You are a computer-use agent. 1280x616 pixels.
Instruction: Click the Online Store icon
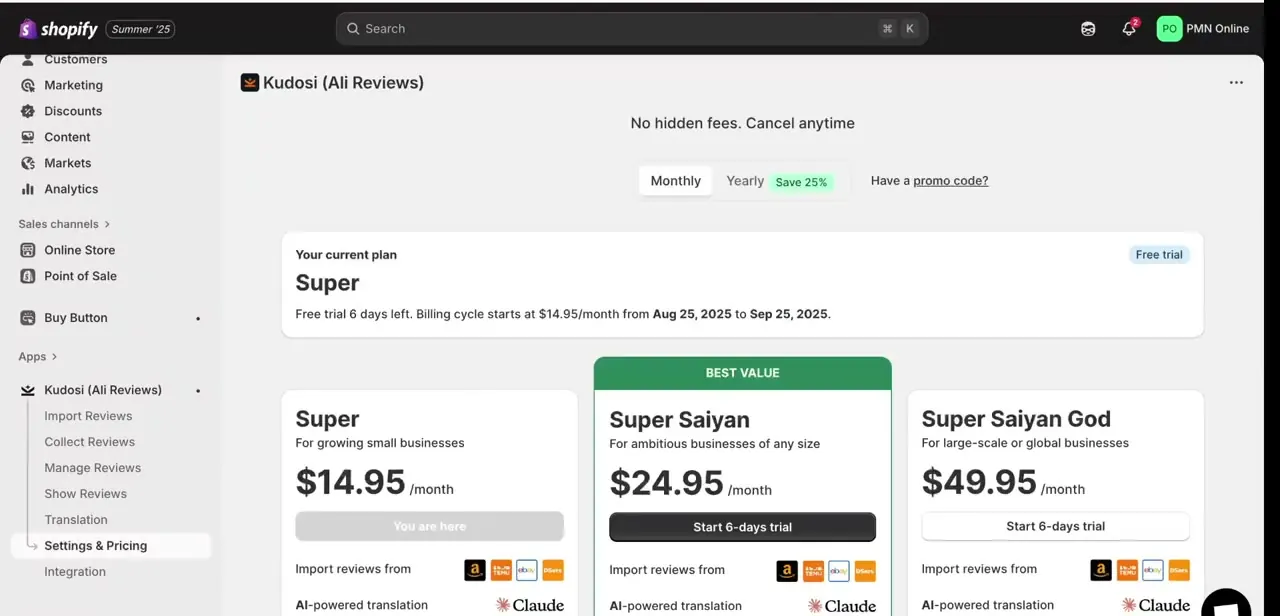coord(28,250)
